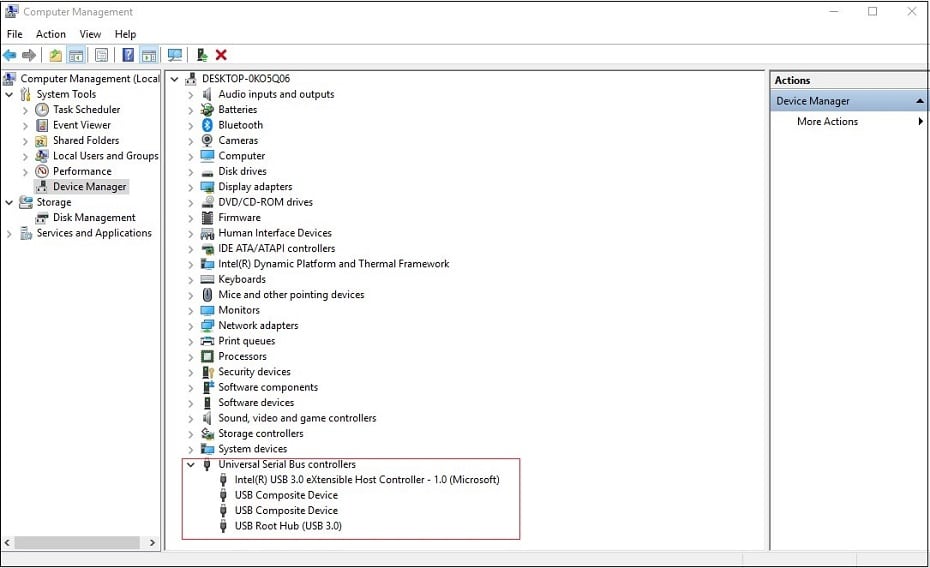
Task: Click the Help question mark toolbar icon
Action: [x=128, y=55]
